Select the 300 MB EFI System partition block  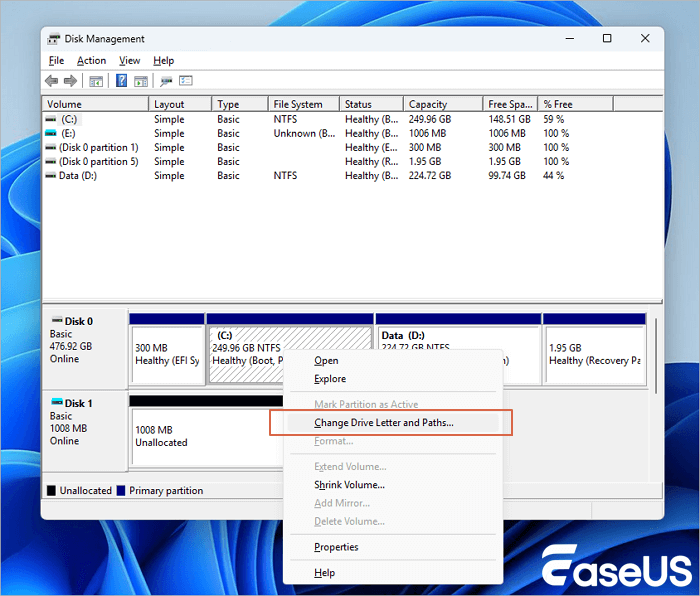point(166,353)
